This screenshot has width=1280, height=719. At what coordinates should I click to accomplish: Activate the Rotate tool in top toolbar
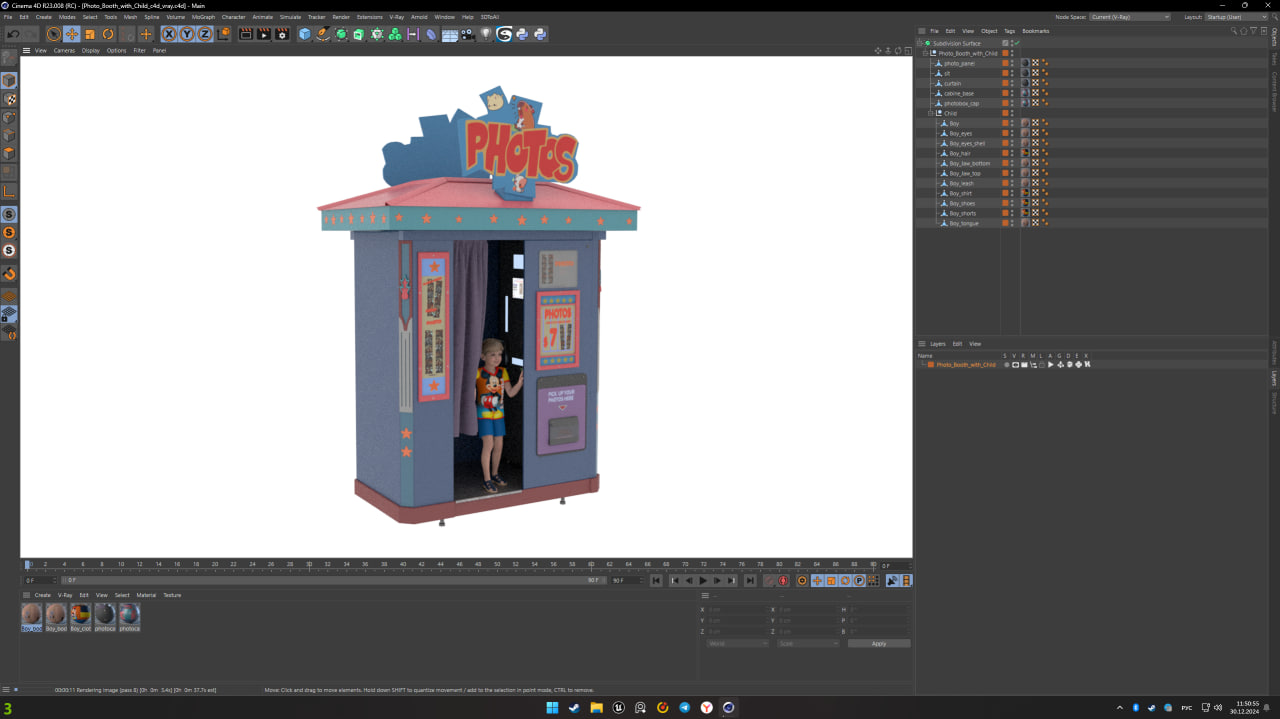point(108,34)
